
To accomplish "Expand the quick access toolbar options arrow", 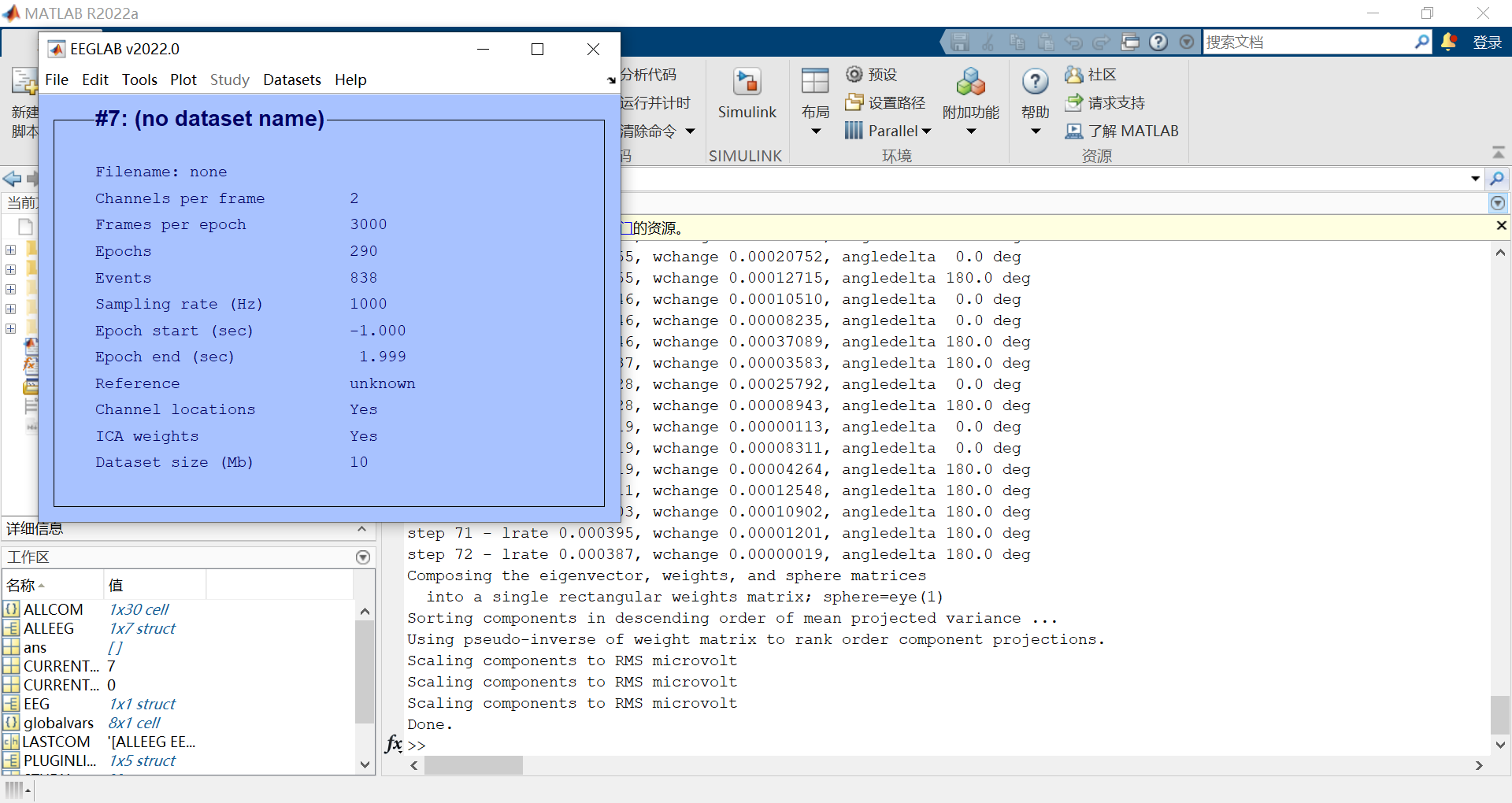I will (x=1187, y=43).
